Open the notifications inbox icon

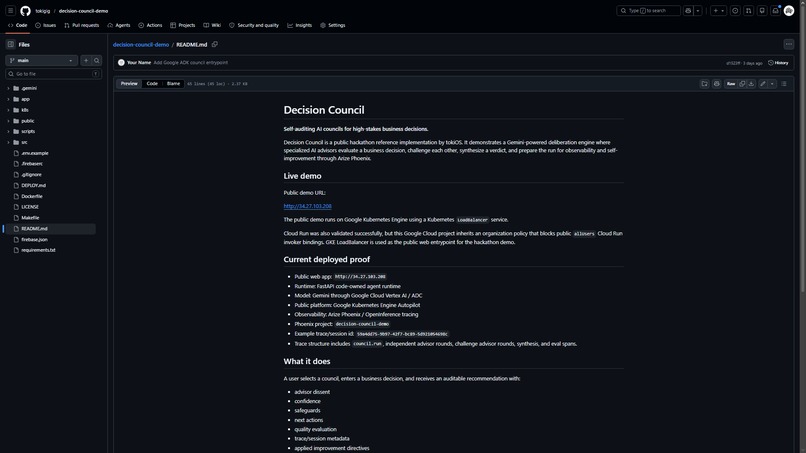pos(775,10)
